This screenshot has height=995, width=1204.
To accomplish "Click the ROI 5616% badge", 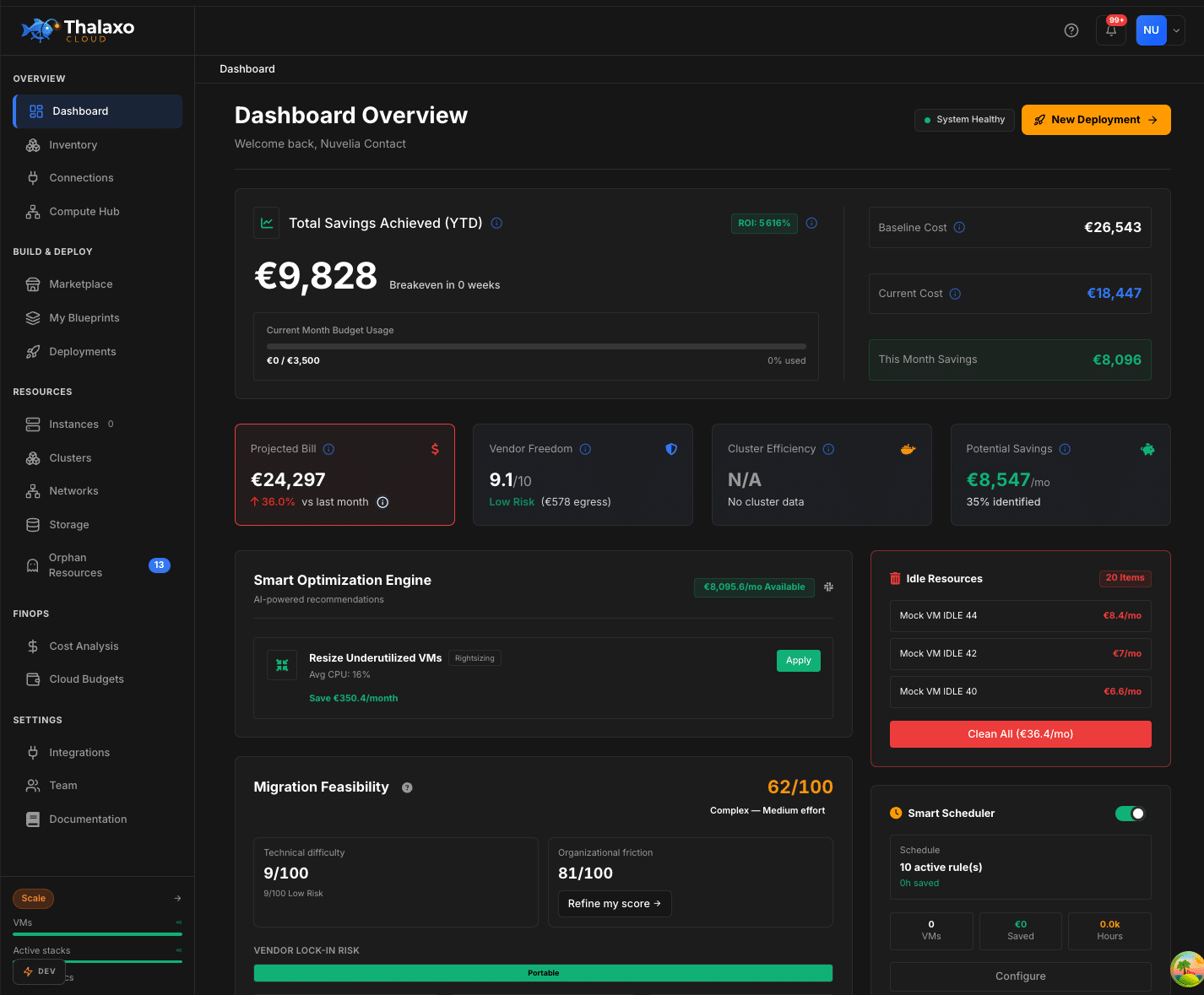I will pos(764,224).
